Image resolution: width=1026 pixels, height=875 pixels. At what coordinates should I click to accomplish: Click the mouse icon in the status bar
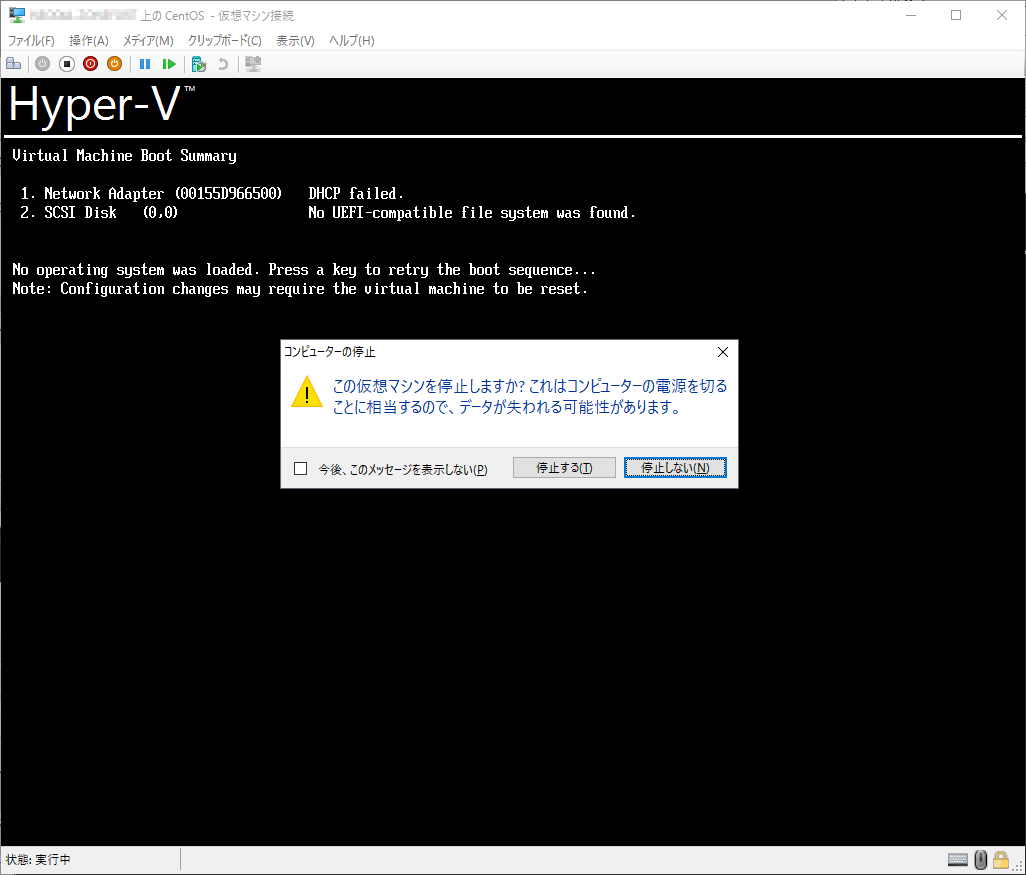click(980, 859)
